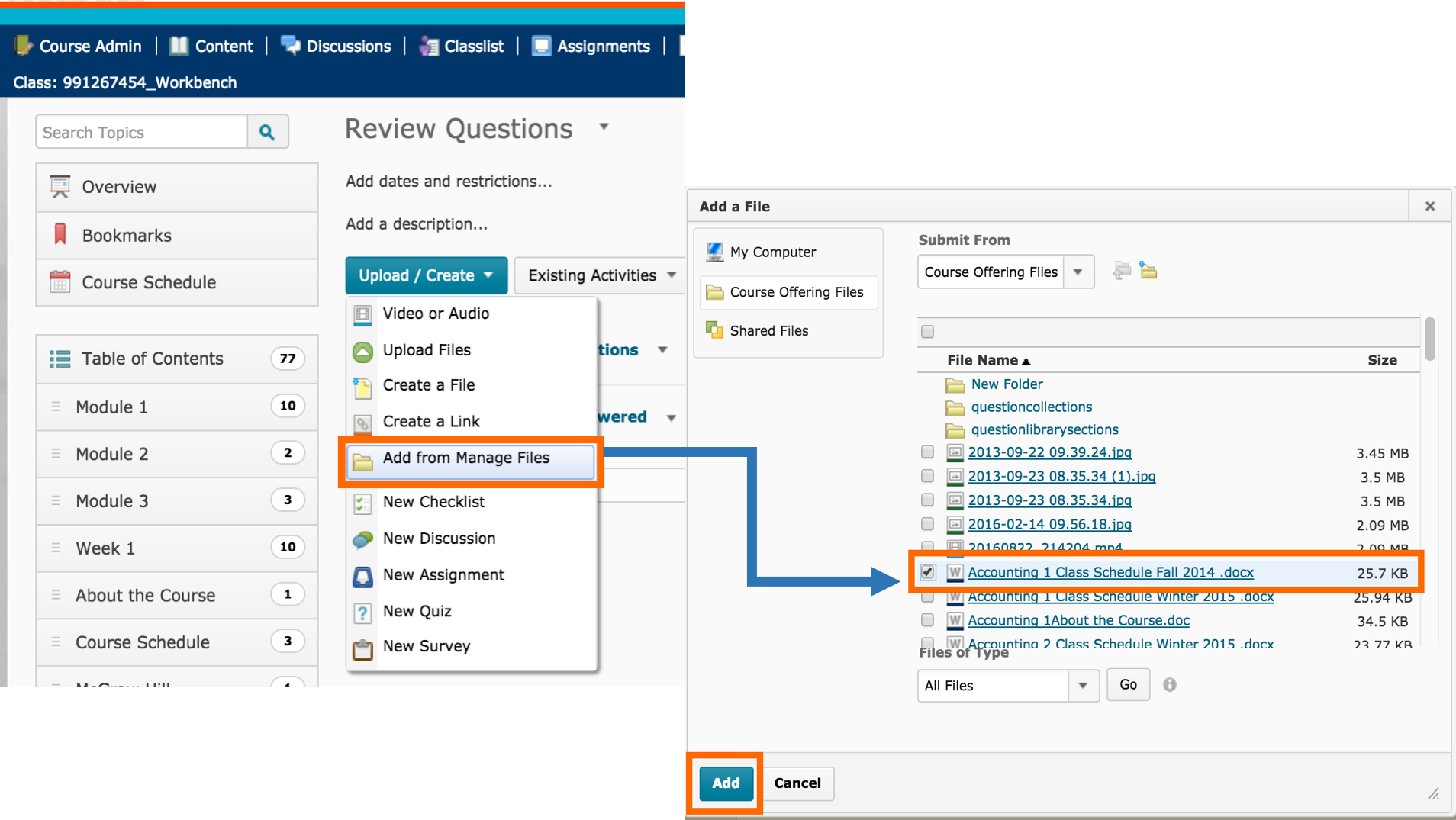Click the Assignments navbar icon
This screenshot has width=1456, height=820.
click(541, 46)
